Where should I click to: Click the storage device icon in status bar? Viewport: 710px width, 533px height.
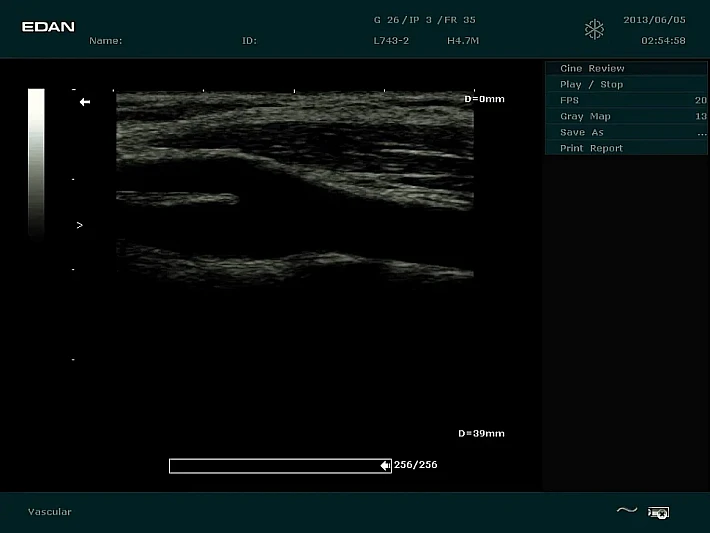pyautogui.click(x=658, y=512)
